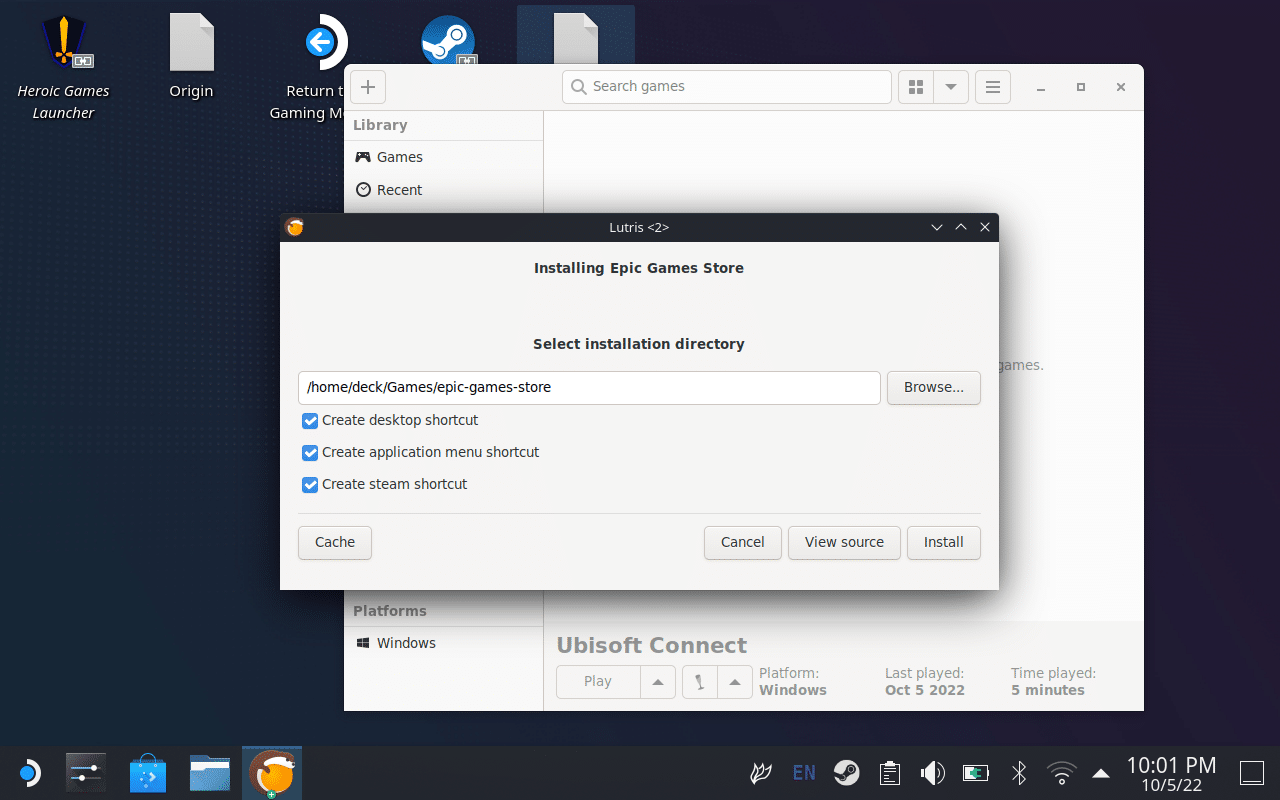
Task: Click the battery status tray icon
Action: click(x=975, y=773)
